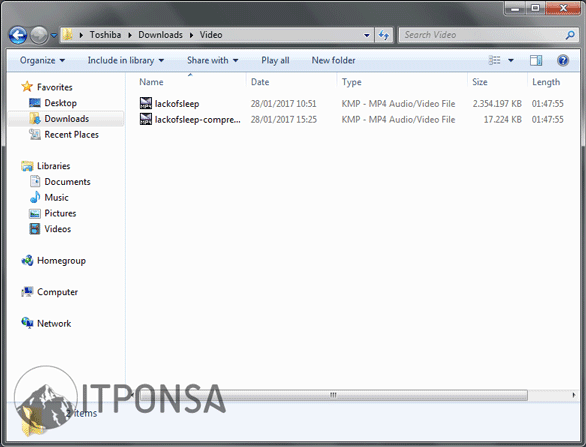Click the lackofsleep video file icon
This screenshot has height=447, width=586.
pyautogui.click(x=146, y=103)
